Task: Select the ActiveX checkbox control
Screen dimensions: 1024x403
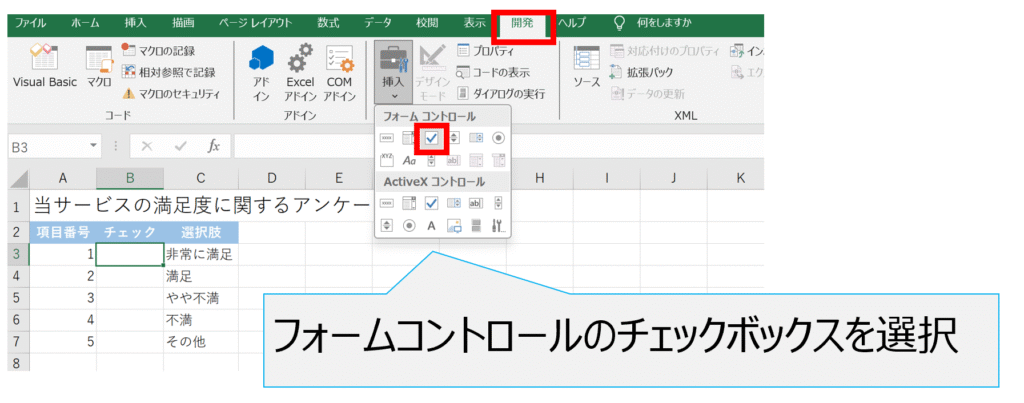Action: pyautogui.click(x=432, y=203)
